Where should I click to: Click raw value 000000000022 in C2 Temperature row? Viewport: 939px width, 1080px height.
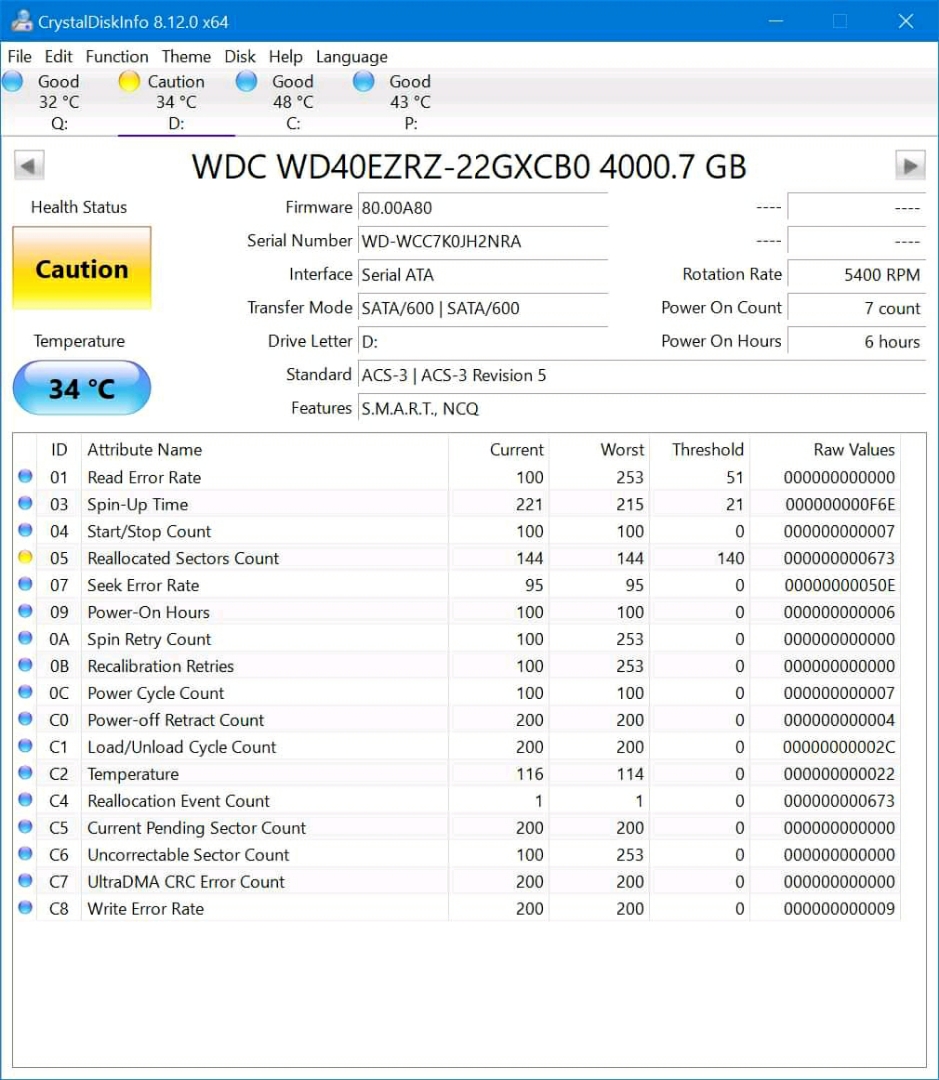(838, 773)
